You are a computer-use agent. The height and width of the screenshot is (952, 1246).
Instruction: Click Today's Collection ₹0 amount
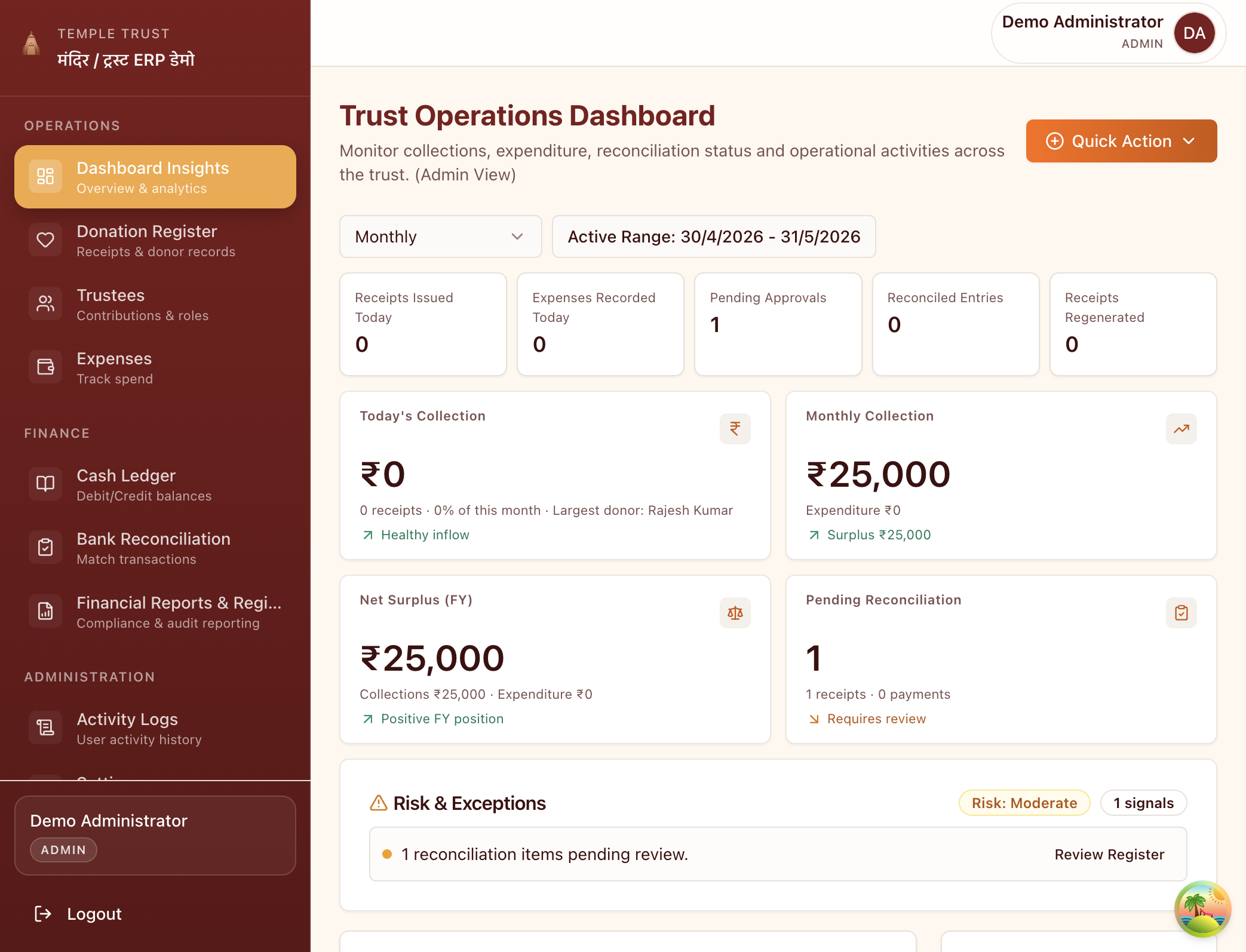[382, 475]
